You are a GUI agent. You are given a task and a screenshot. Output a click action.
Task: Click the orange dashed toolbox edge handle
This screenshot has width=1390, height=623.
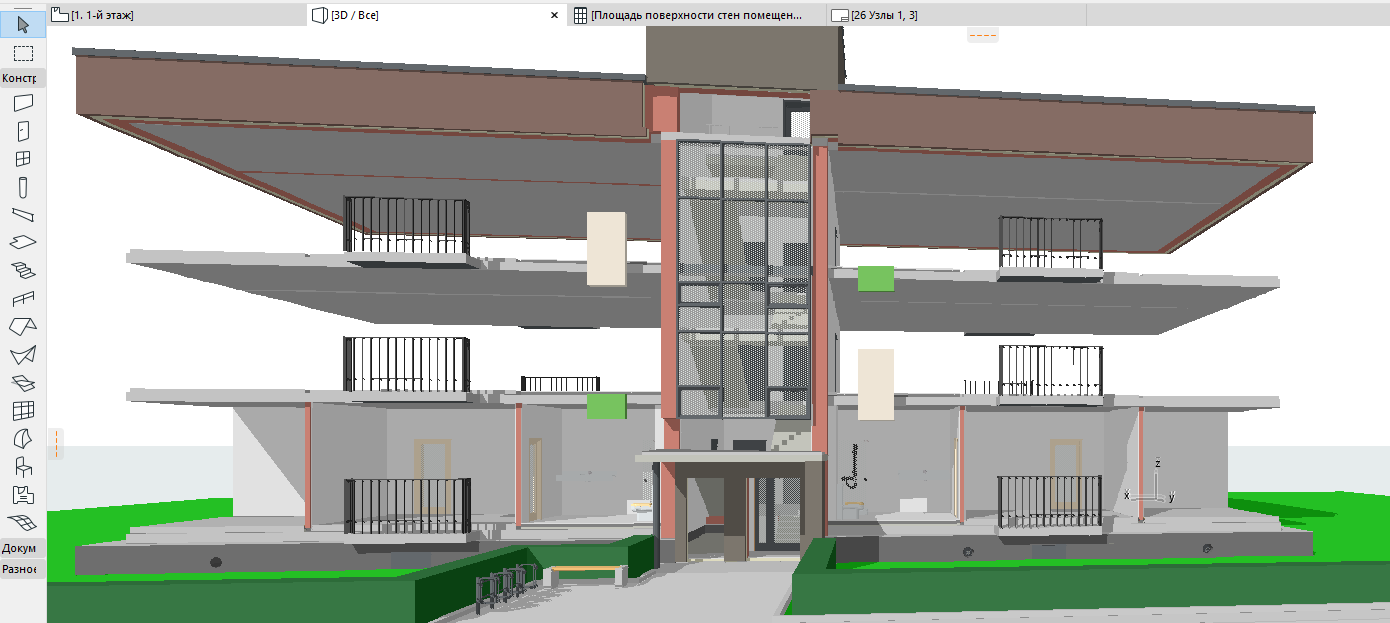(x=58, y=443)
